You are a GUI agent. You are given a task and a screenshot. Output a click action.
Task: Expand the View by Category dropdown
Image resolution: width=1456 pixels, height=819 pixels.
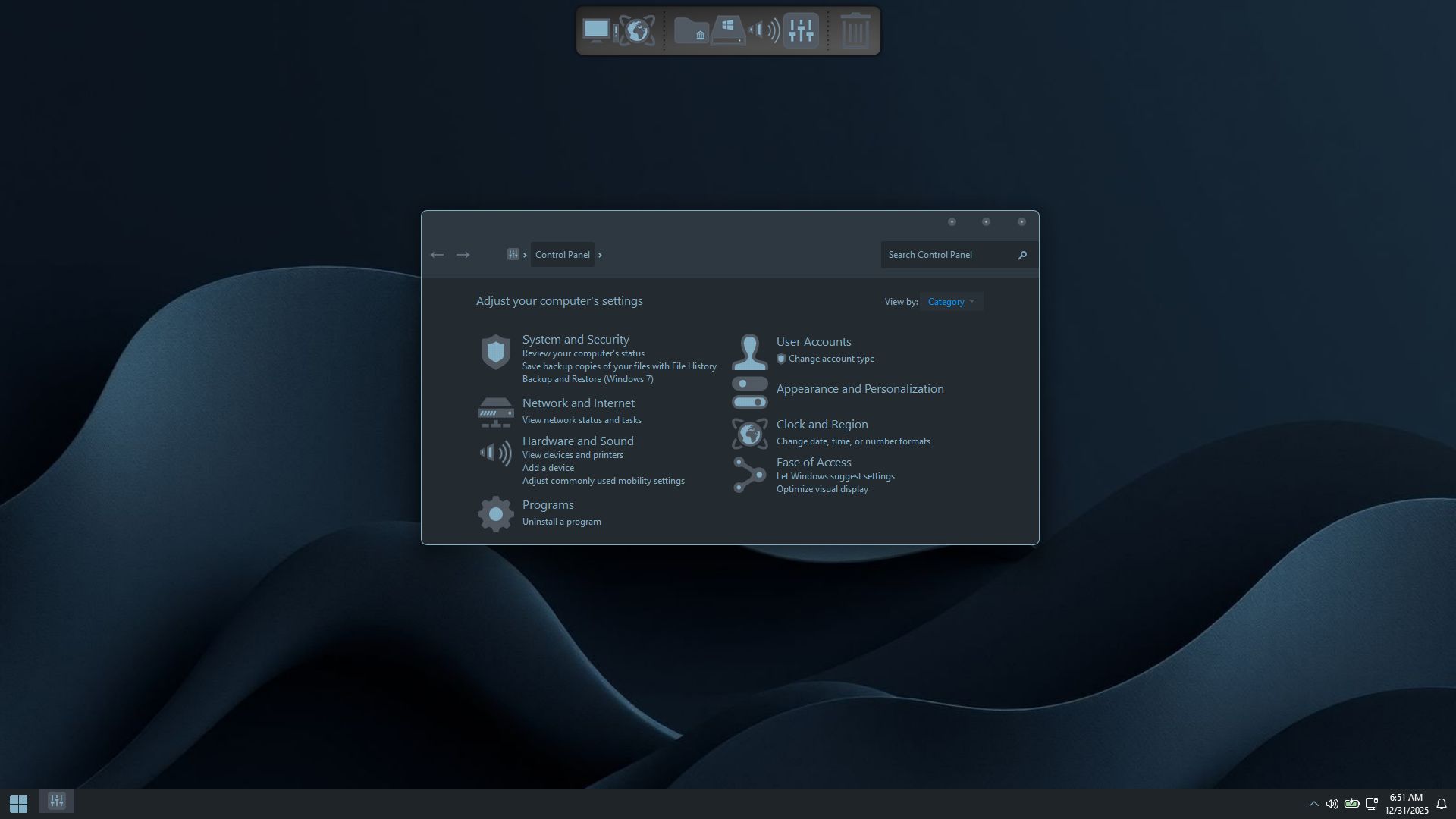951,302
